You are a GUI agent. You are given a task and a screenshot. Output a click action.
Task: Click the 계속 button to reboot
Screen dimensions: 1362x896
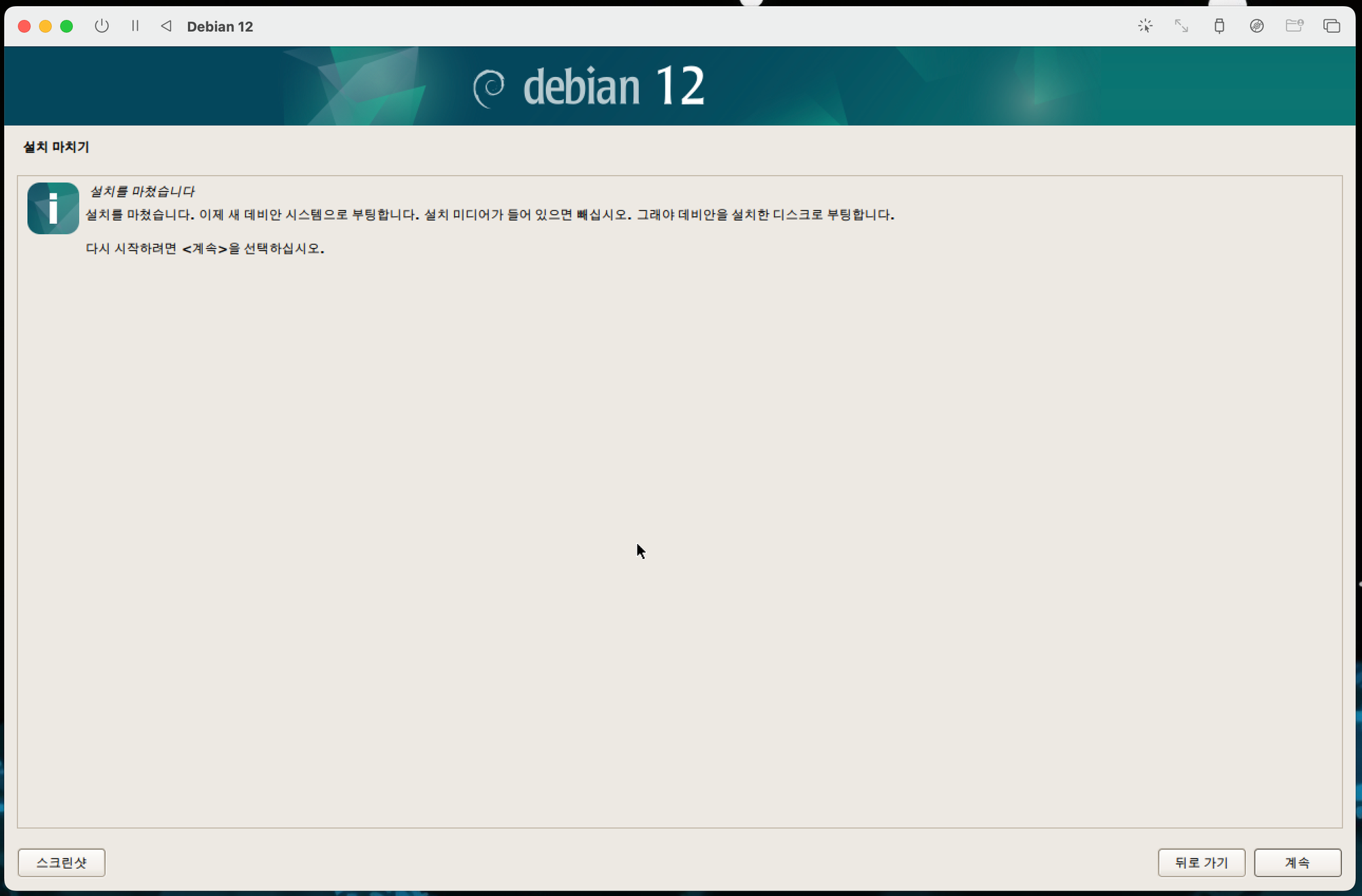point(1297,863)
